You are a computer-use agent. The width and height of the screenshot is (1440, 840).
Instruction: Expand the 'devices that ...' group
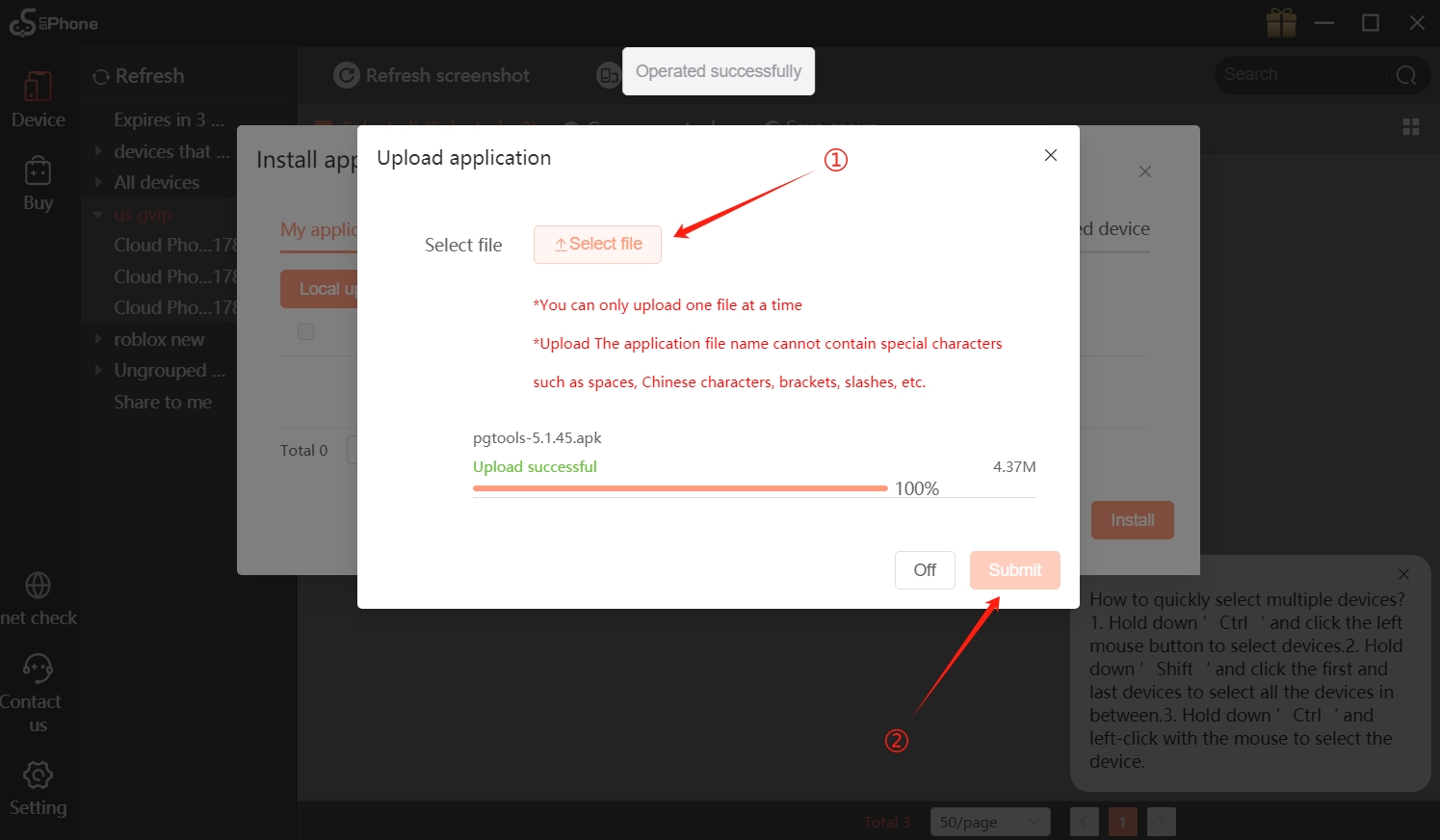coord(98,150)
